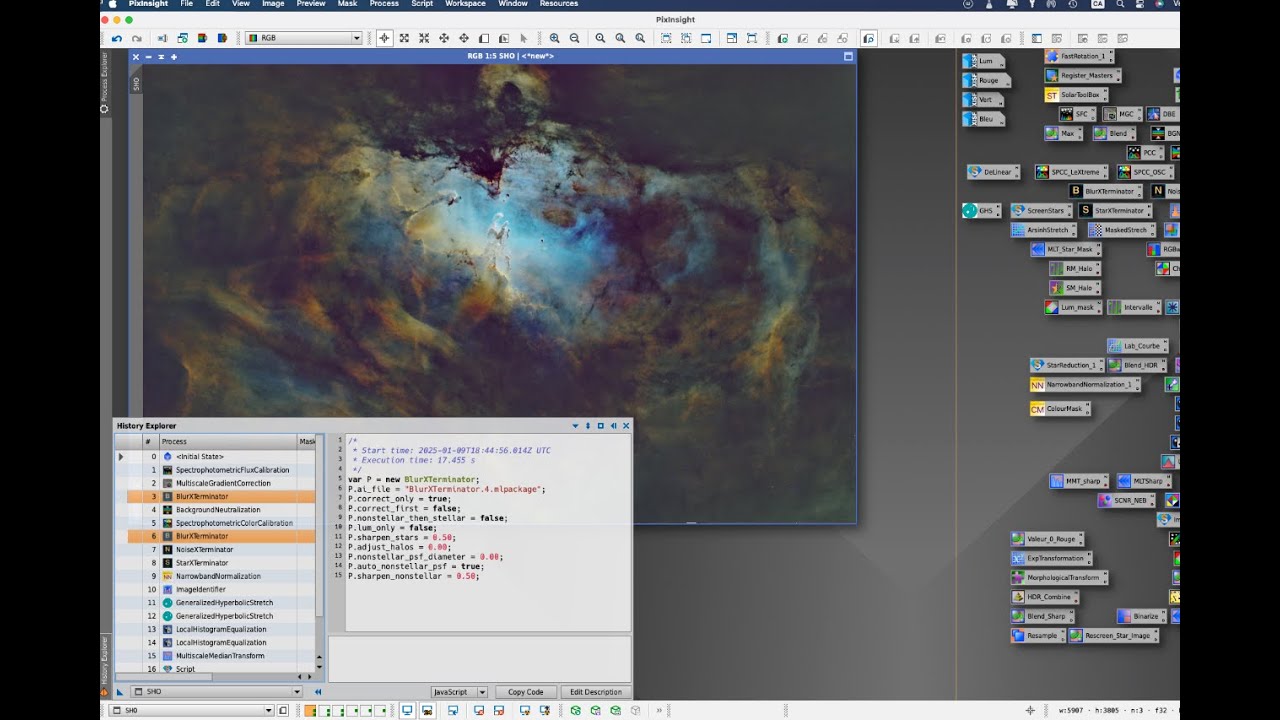Open the ColourMask process icon
The width and height of the screenshot is (1280, 720).
(1060, 408)
